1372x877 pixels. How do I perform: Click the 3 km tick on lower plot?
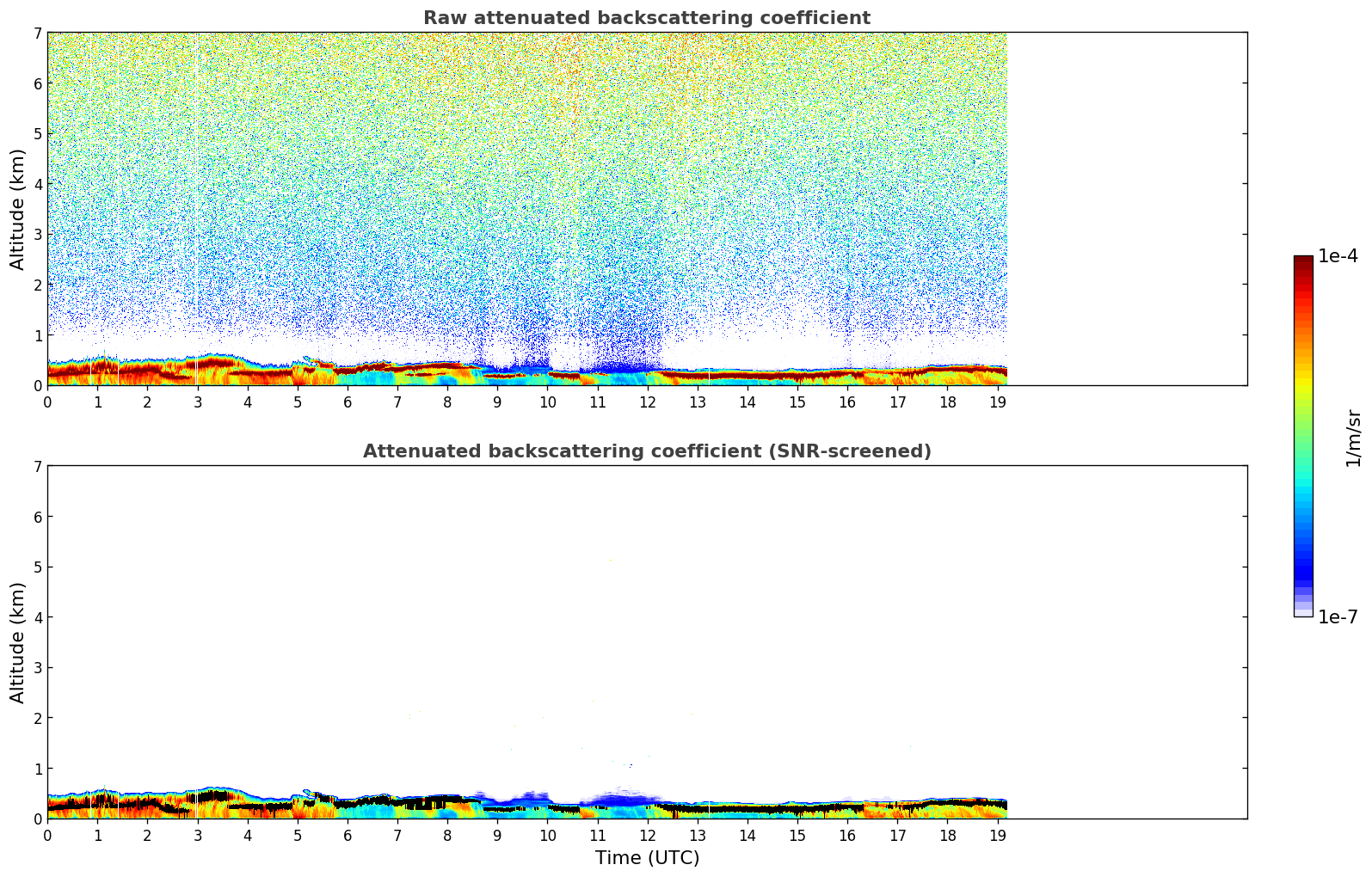point(37,668)
